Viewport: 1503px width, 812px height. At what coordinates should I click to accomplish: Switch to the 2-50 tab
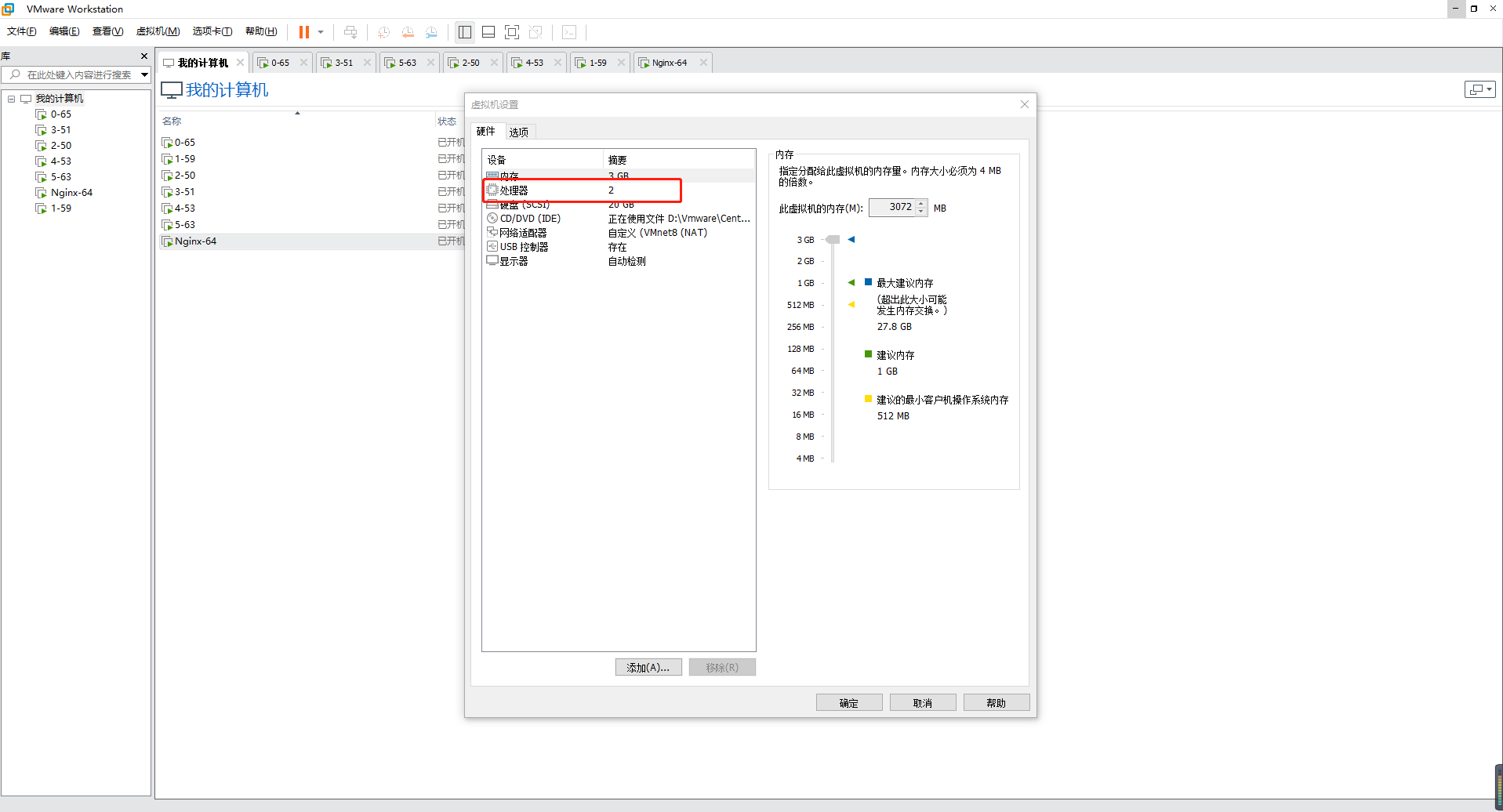[x=470, y=63]
